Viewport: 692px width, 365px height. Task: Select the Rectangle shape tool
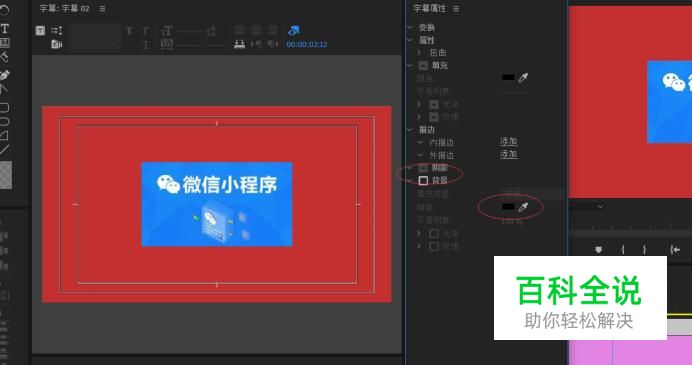4,107
